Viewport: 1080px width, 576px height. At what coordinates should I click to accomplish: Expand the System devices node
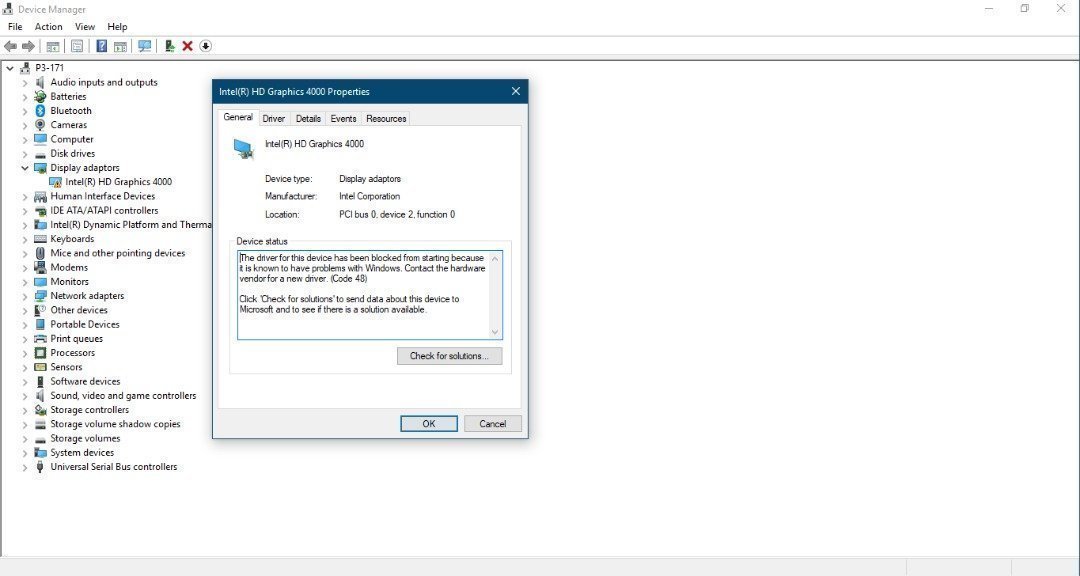coord(25,453)
